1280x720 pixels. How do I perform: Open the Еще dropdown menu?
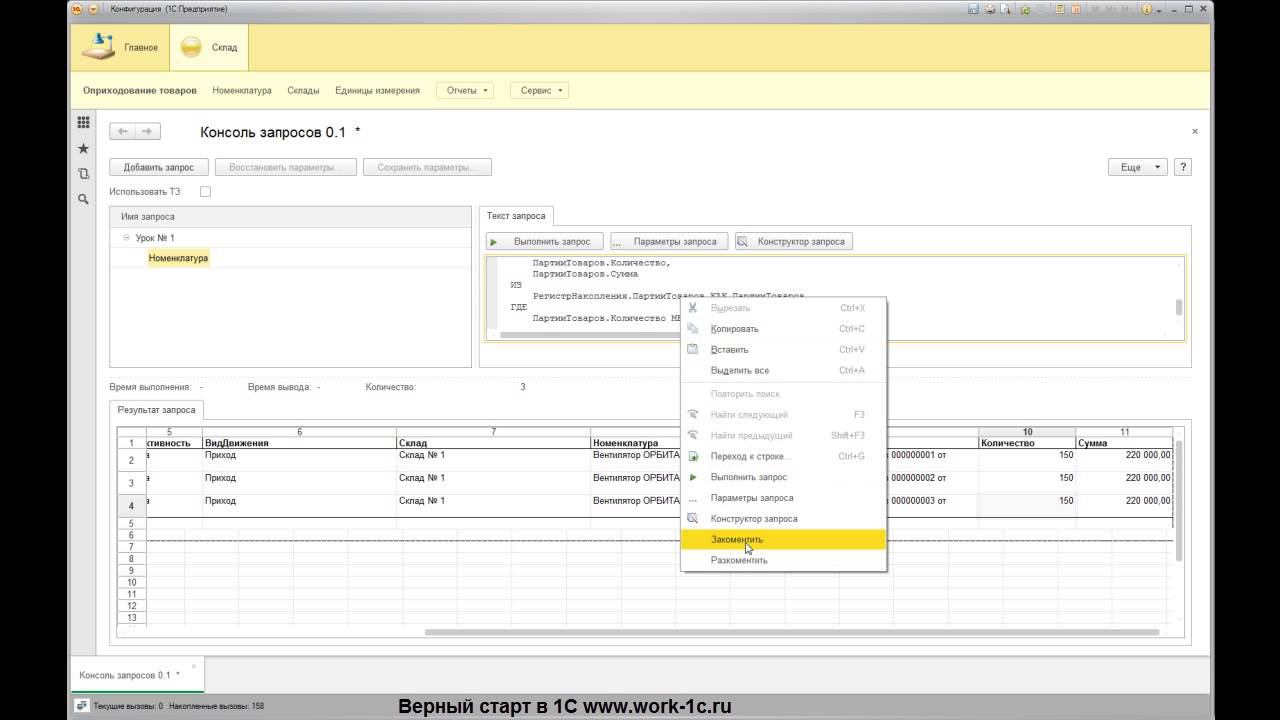(1137, 167)
